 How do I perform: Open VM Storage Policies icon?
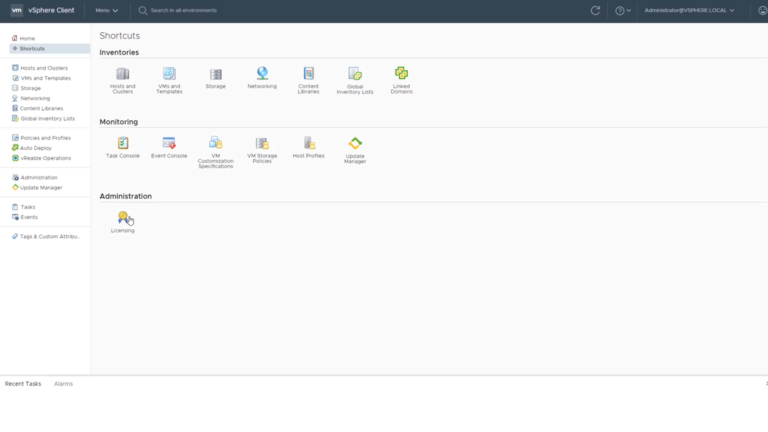click(262, 144)
